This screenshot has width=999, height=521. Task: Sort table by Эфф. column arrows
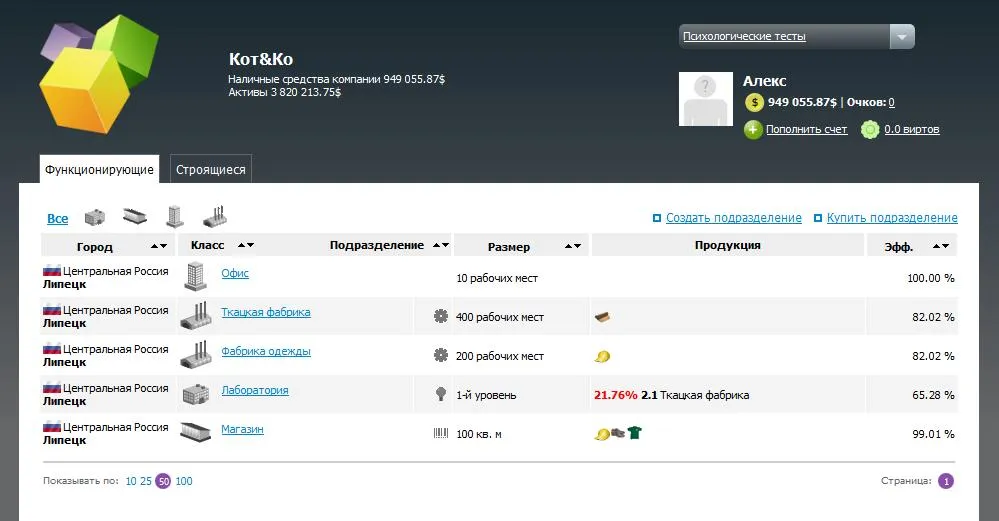tap(941, 246)
